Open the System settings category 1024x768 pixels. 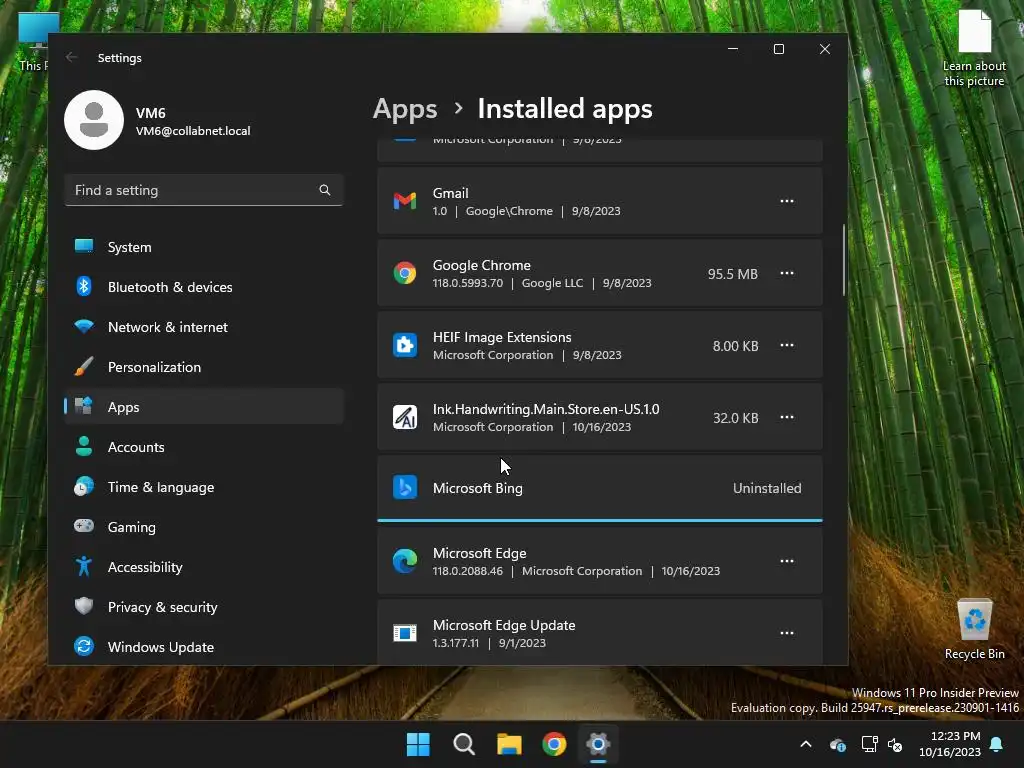[204, 248]
